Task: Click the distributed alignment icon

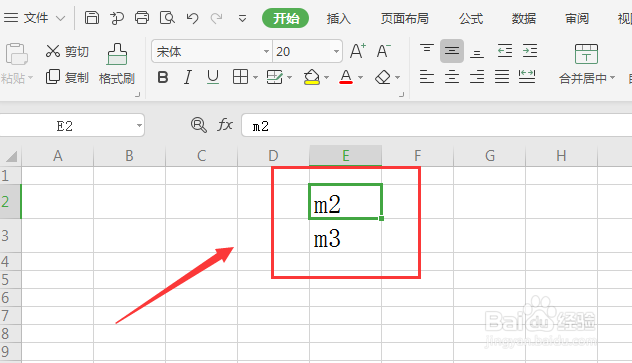Action: 527,77
